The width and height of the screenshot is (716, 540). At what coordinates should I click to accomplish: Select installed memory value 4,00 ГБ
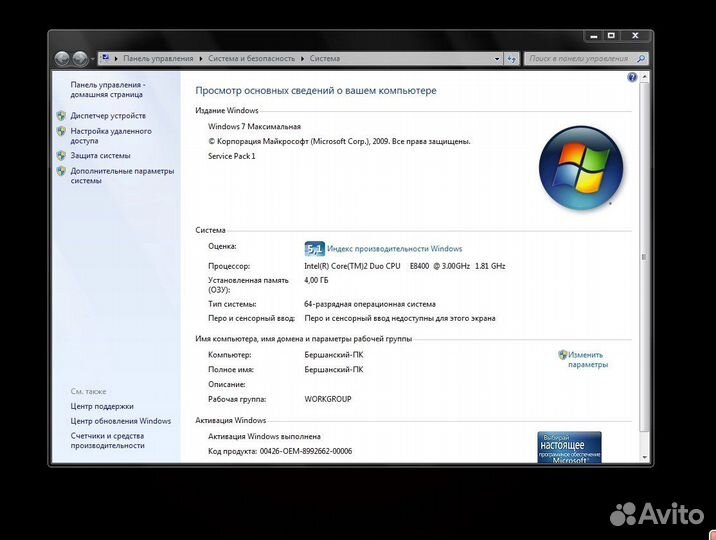pos(316,280)
